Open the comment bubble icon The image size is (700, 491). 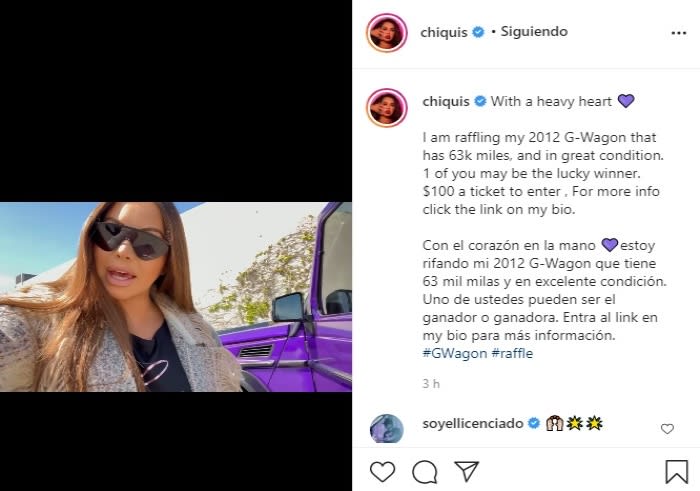pos(425,472)
